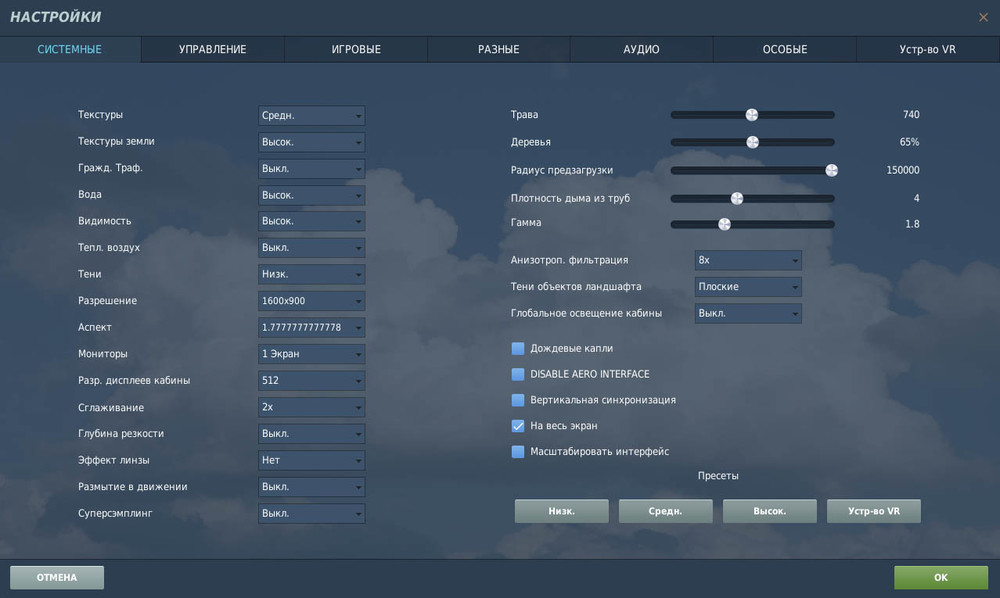Apply the Низк. preset button
The image size is (1000, 598).
pyautogui.click(x=561, y=511)
